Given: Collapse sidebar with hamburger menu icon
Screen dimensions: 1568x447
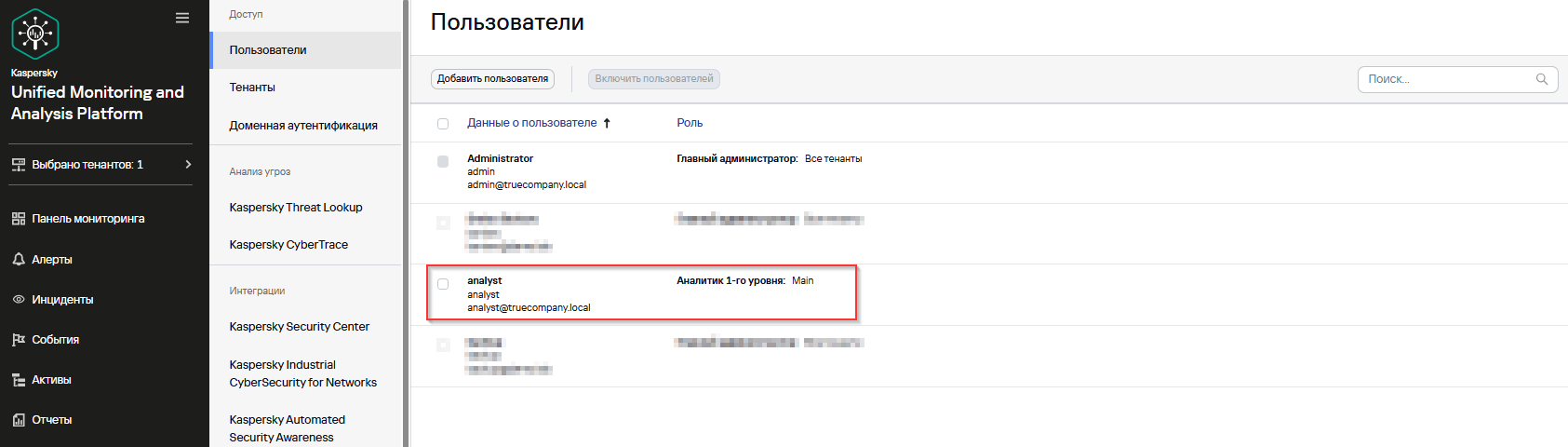Looking at the screenshot, I should click(182, 18).
